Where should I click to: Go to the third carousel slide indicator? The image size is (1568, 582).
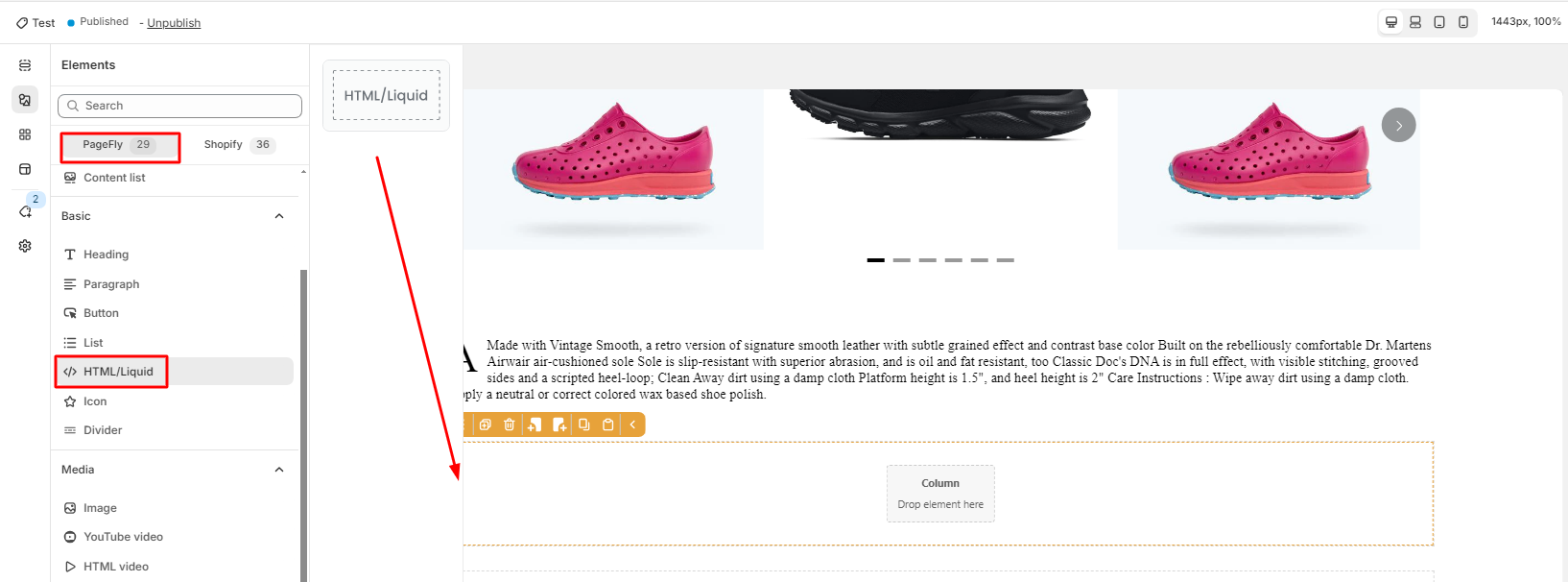(x=927, y=260)
